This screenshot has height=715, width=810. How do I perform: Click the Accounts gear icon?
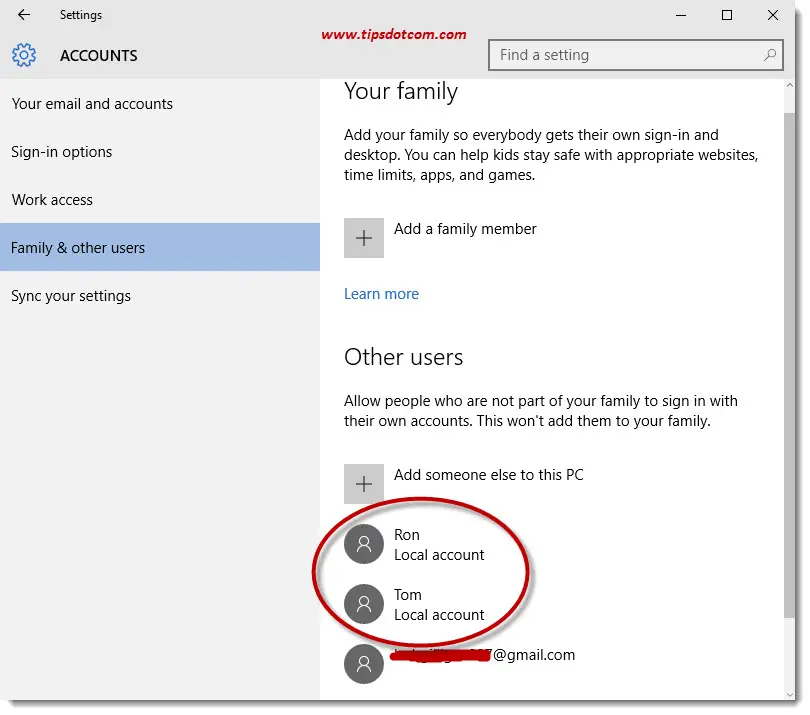tap(24, 55)
